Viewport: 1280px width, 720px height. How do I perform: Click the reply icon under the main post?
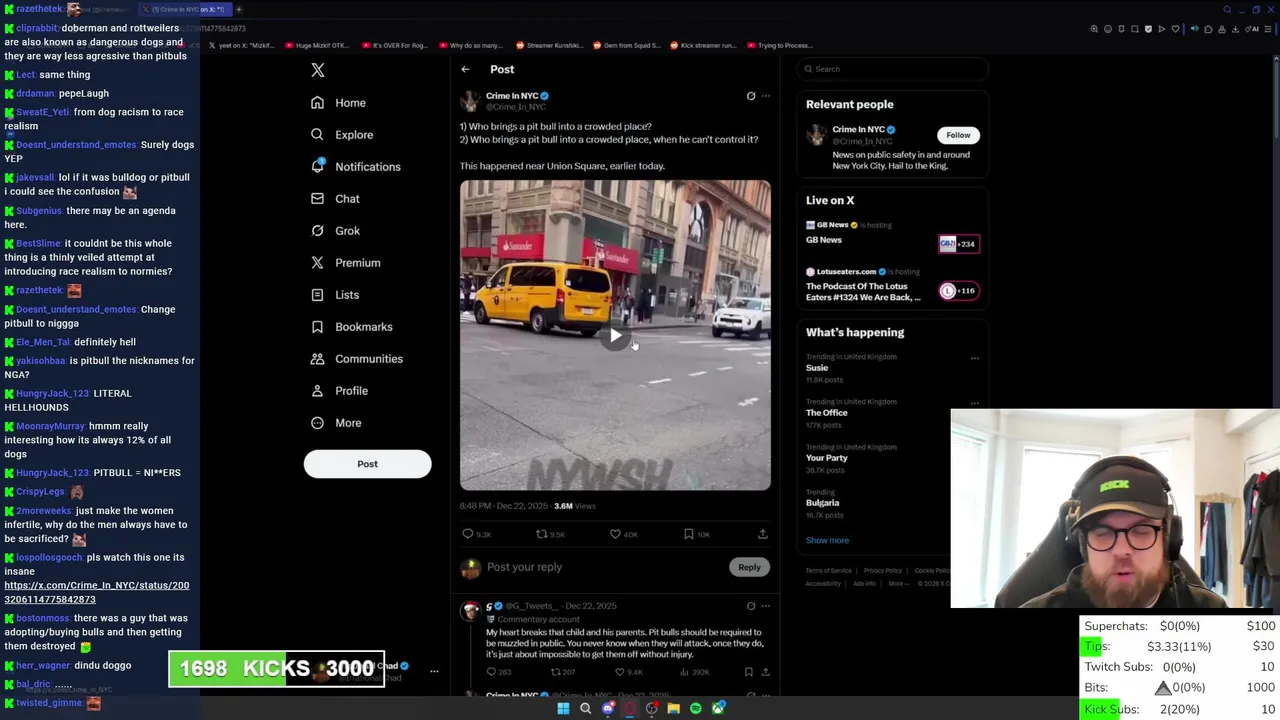(468, 534)
